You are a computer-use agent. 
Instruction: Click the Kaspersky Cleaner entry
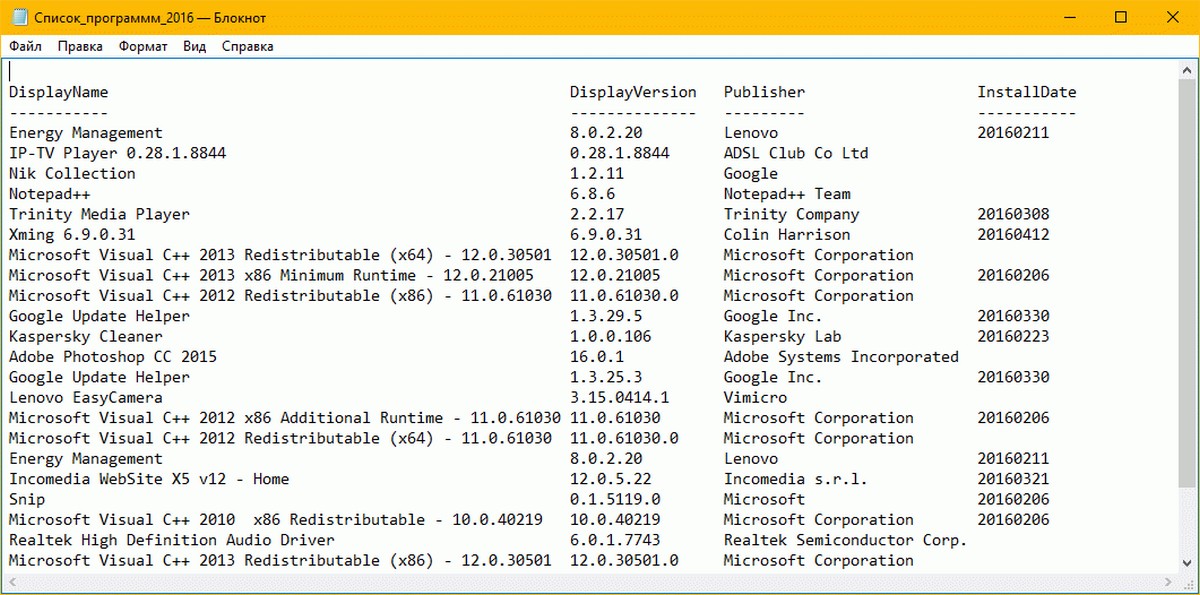pos(86,336)
